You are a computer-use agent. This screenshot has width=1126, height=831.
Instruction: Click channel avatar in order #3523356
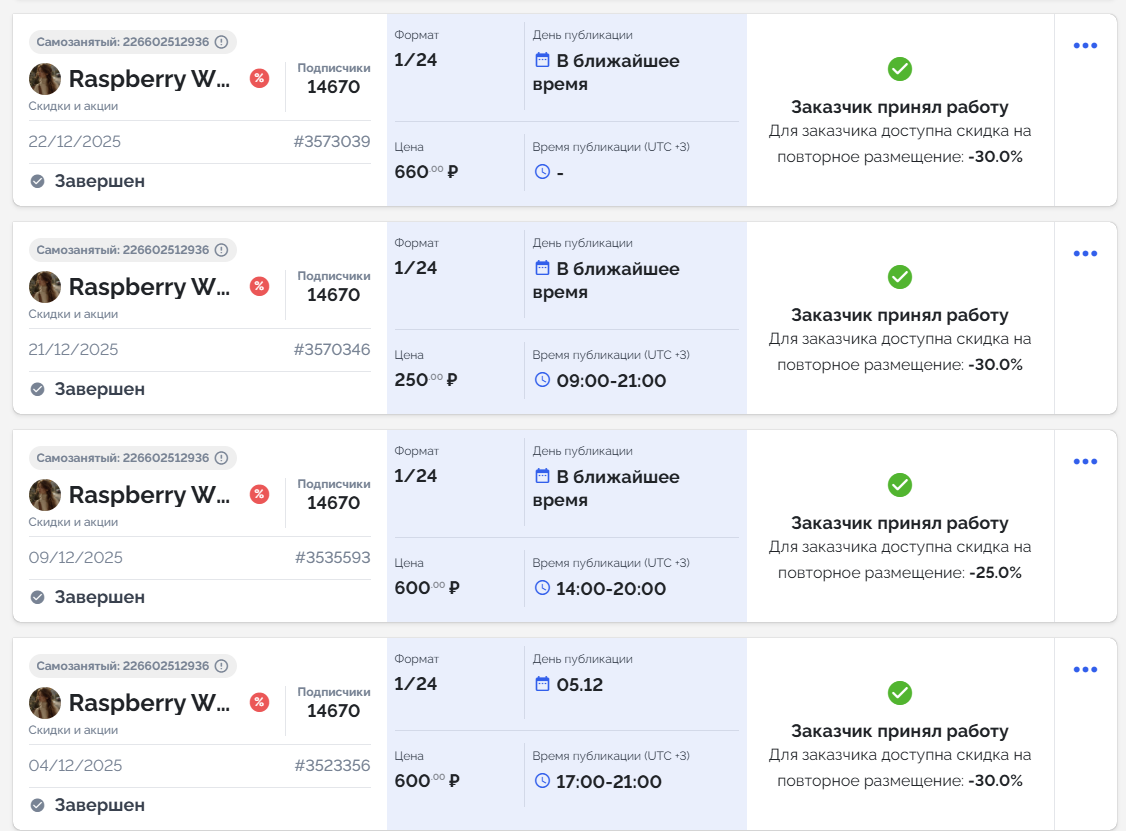[x=45, y=703]
